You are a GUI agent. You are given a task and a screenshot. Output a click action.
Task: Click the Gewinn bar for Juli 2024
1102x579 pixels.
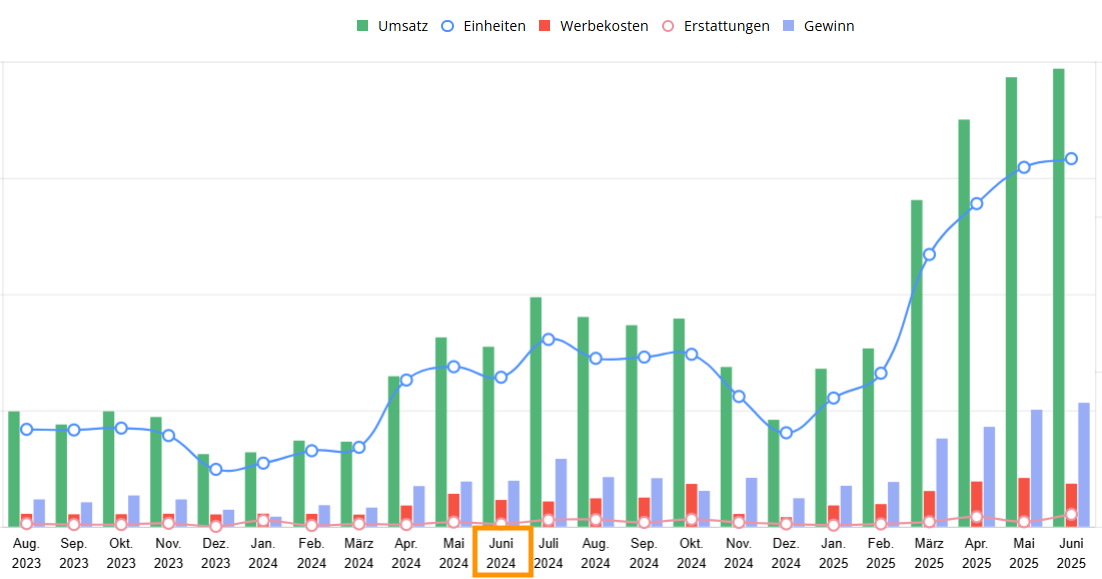click(561, 492)
